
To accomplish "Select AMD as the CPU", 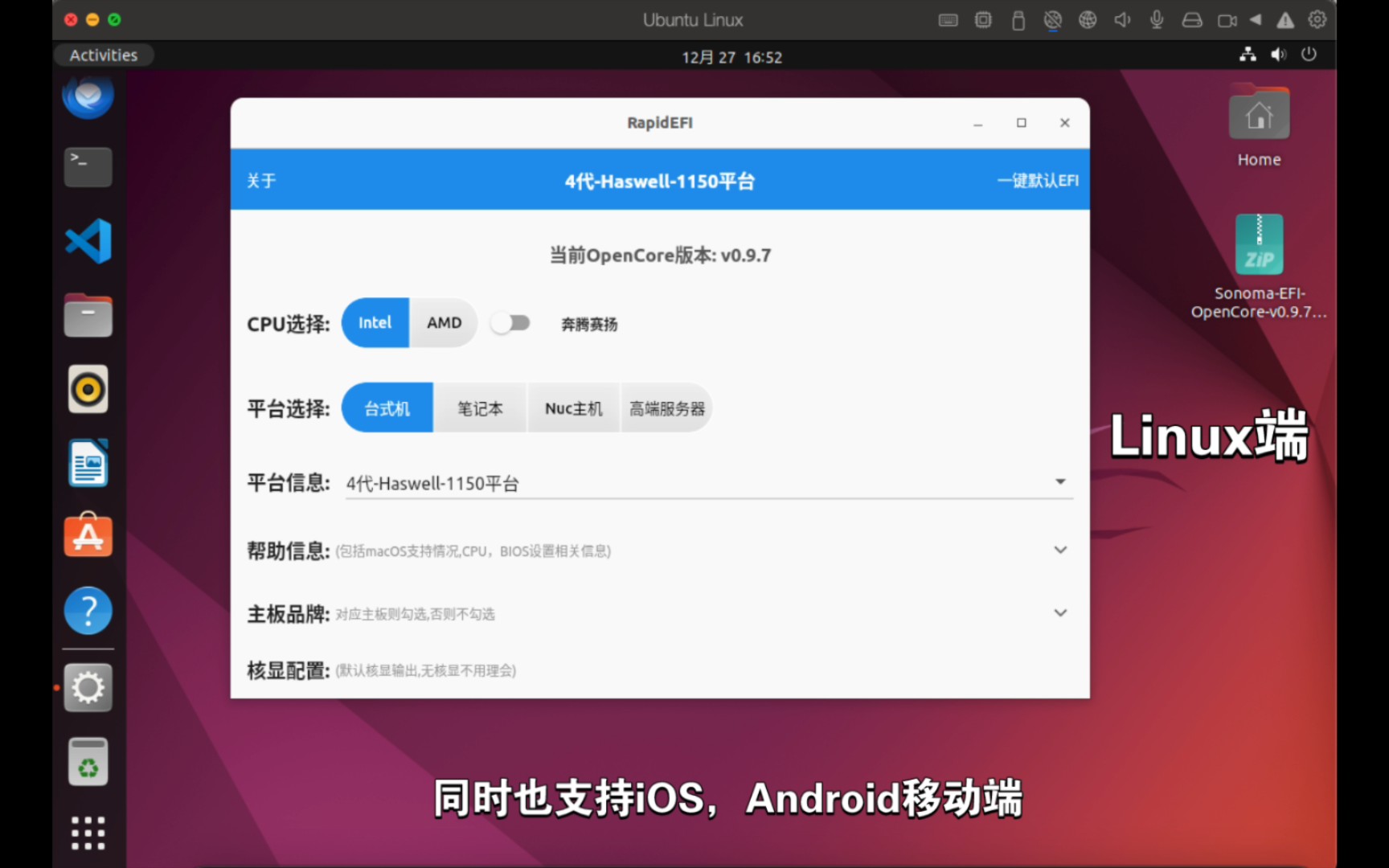I will pos(444,323).
